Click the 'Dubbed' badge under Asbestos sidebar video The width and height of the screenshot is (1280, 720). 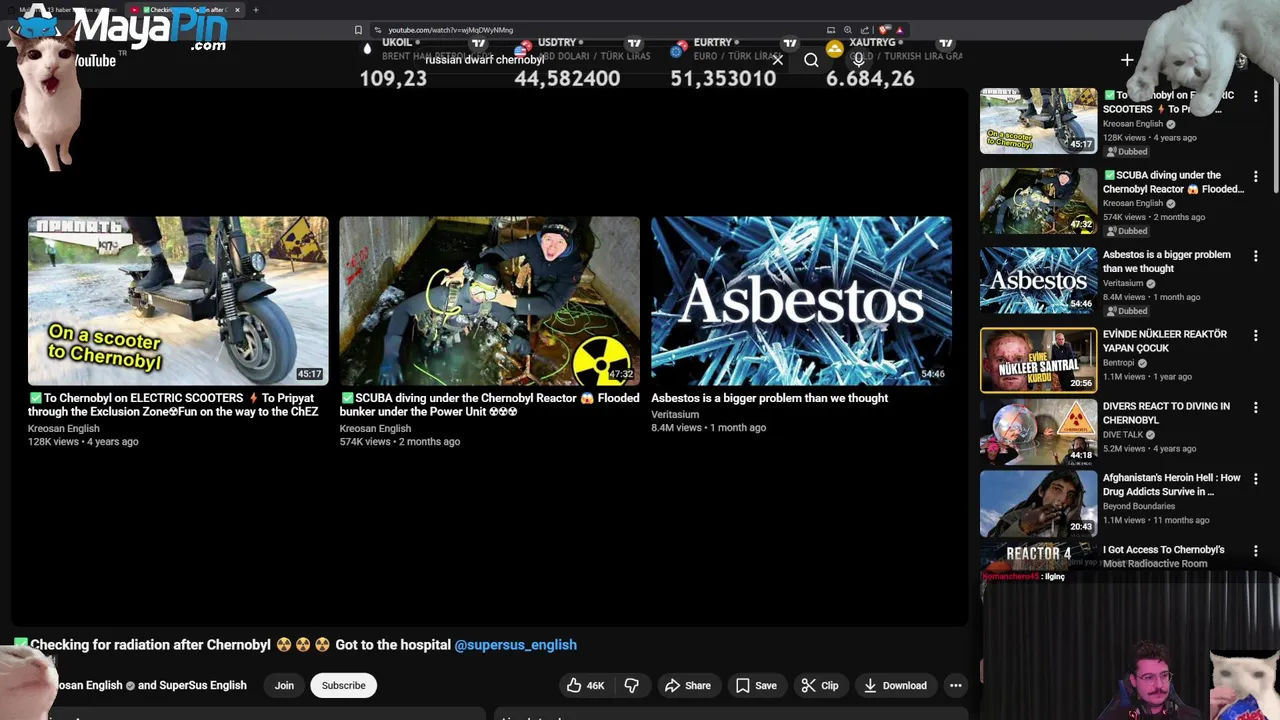(x=1127, y=311)
